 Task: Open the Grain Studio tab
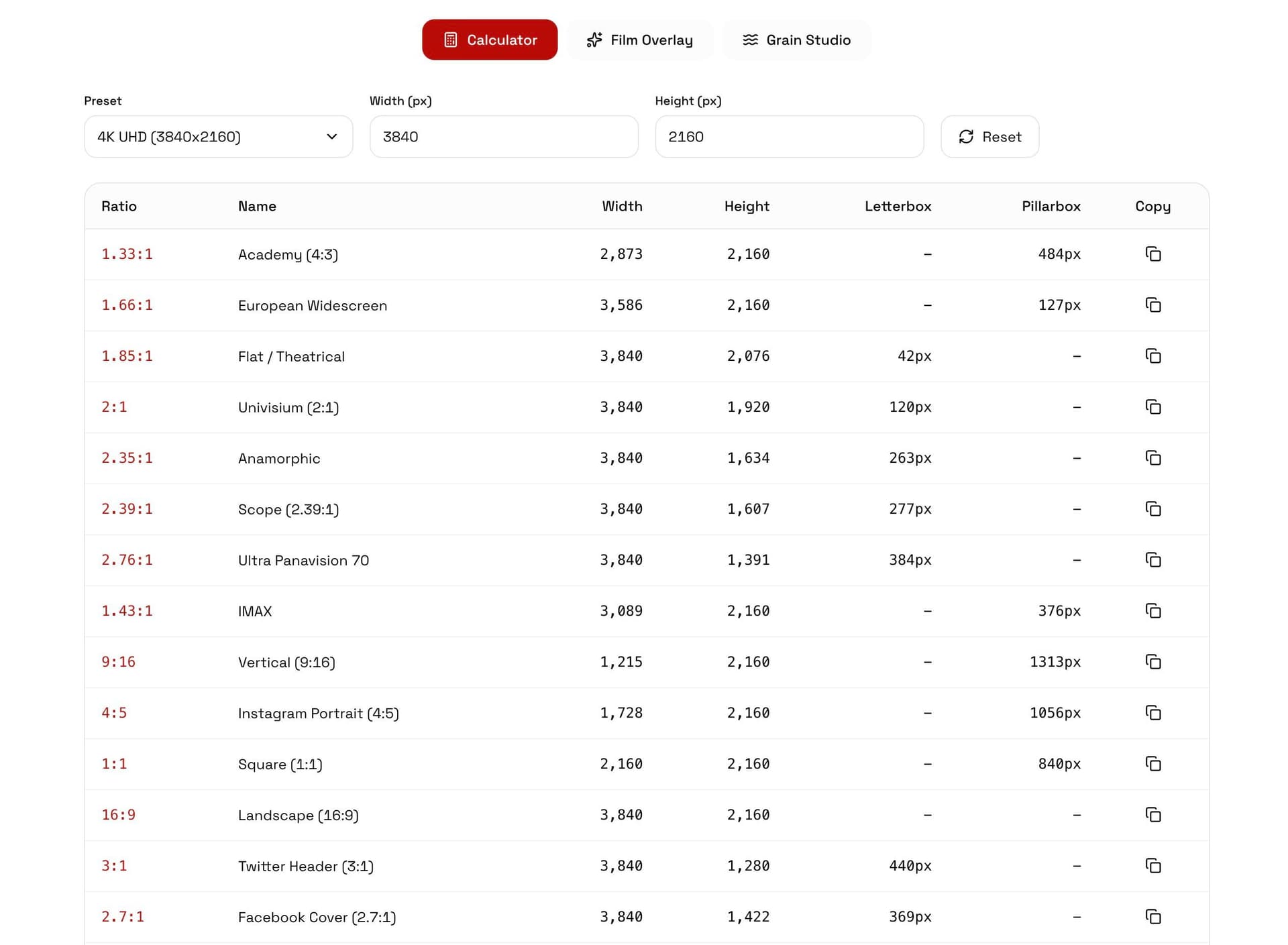pos(796,40)
